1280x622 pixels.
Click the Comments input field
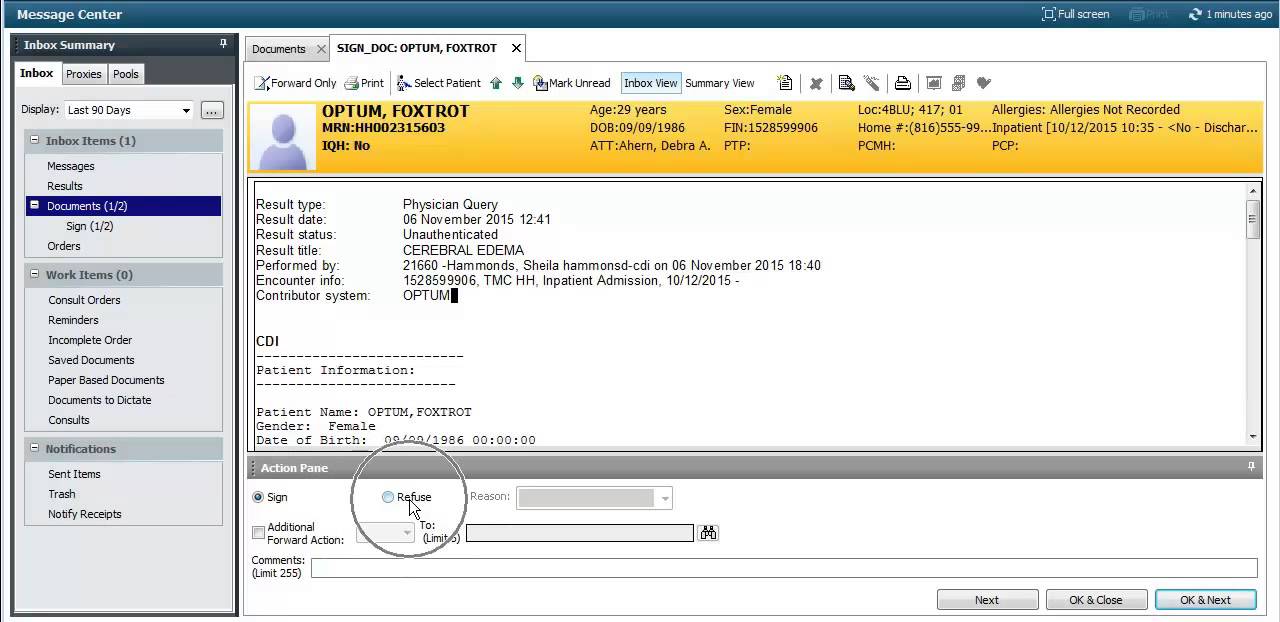(x=784, y=568)
